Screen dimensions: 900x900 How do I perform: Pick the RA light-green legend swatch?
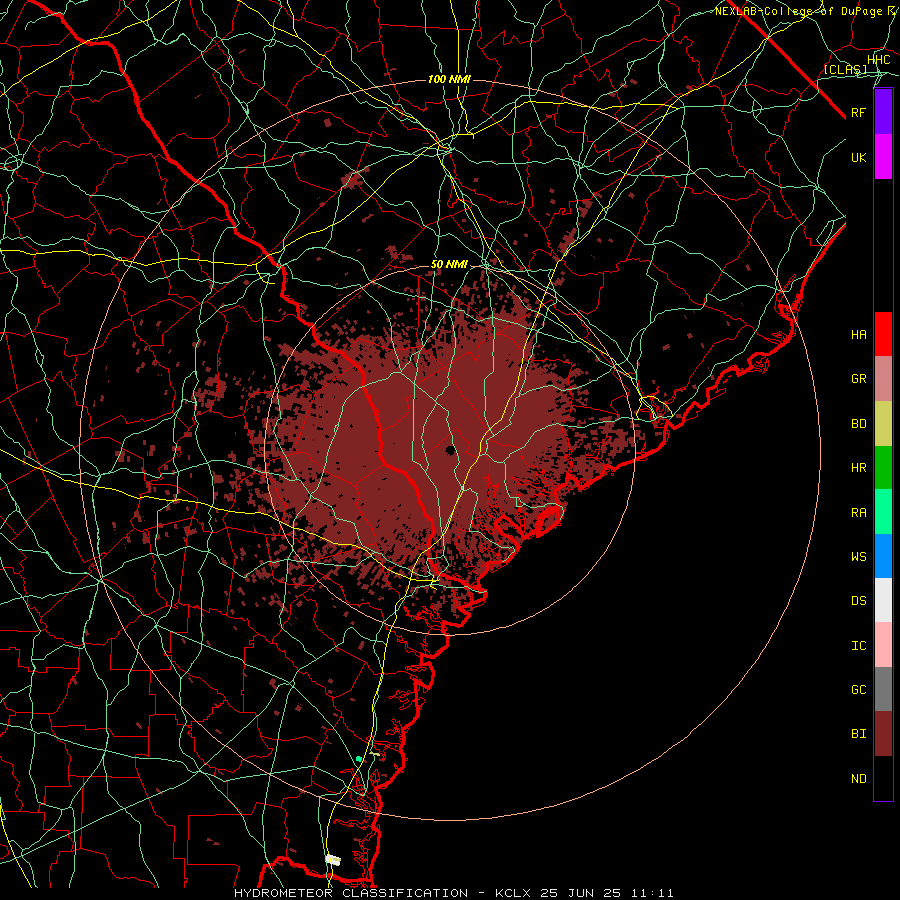[x=883, y=512]
